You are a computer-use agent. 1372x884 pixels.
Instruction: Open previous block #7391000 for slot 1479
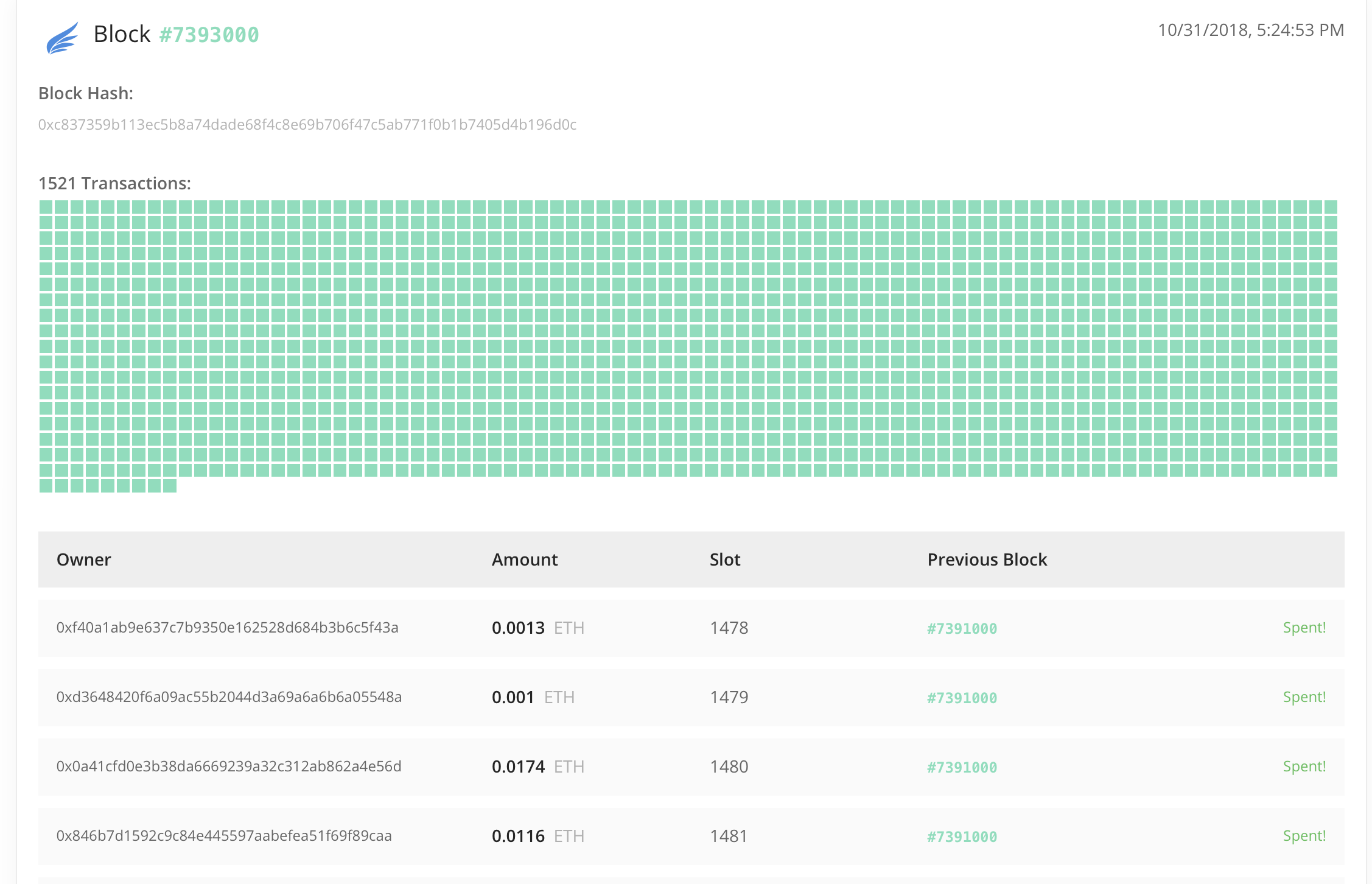tap(962, 698)
